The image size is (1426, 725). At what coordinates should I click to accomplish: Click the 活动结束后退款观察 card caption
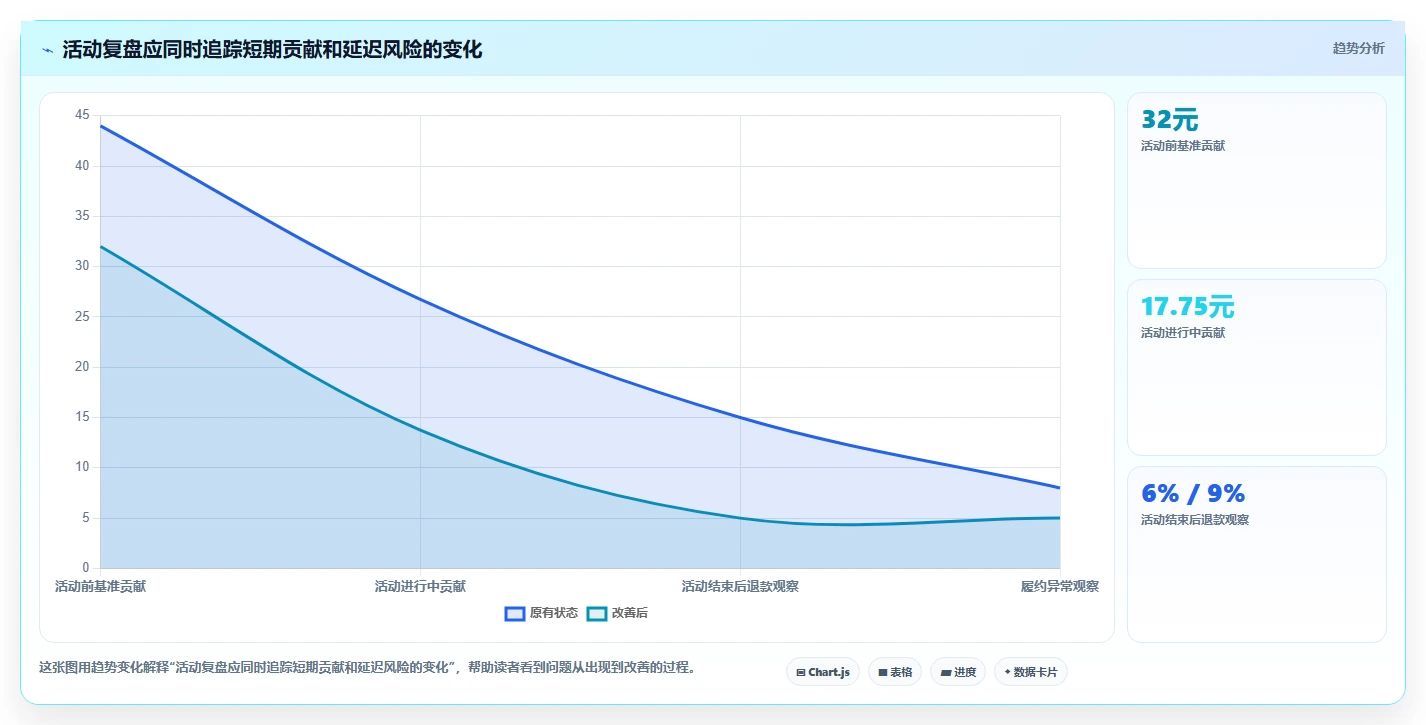coord(1195,520)
